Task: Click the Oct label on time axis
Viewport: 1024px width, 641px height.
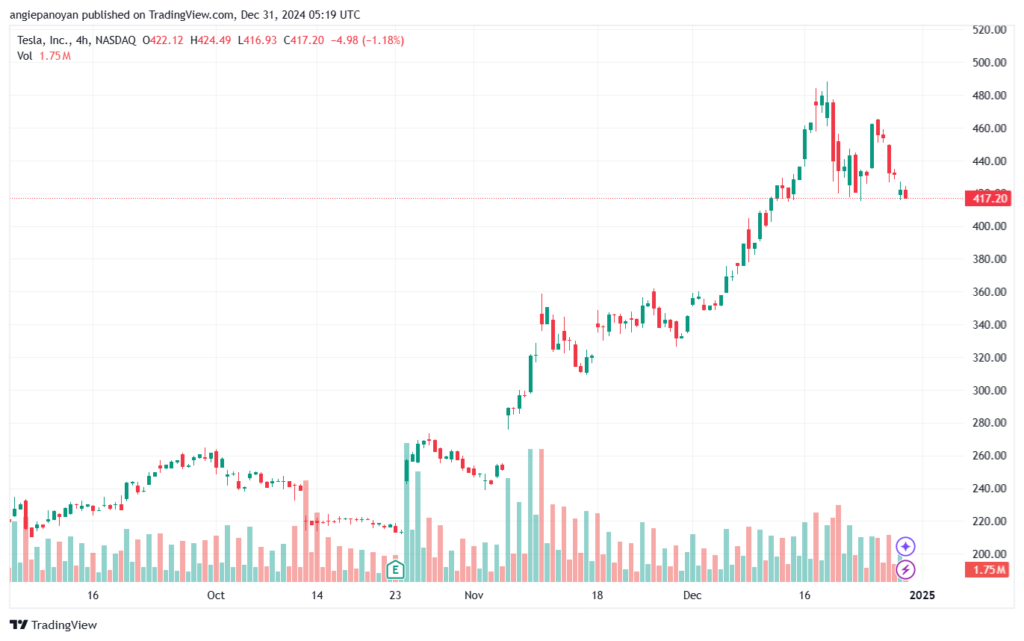Action: coord(216,595)
